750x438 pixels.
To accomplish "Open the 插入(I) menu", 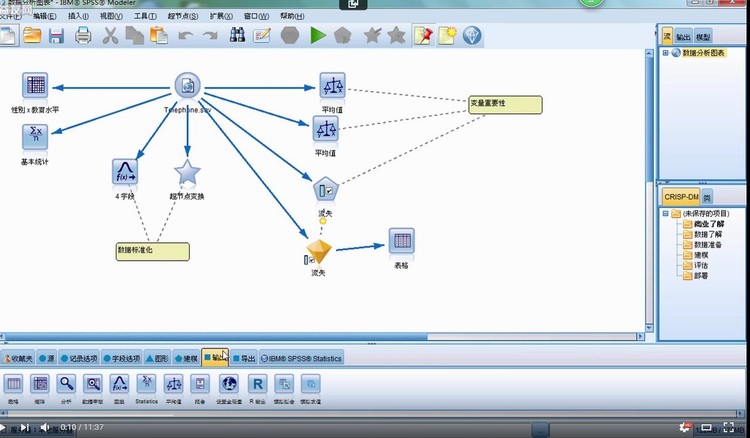I will coord(78,16).
